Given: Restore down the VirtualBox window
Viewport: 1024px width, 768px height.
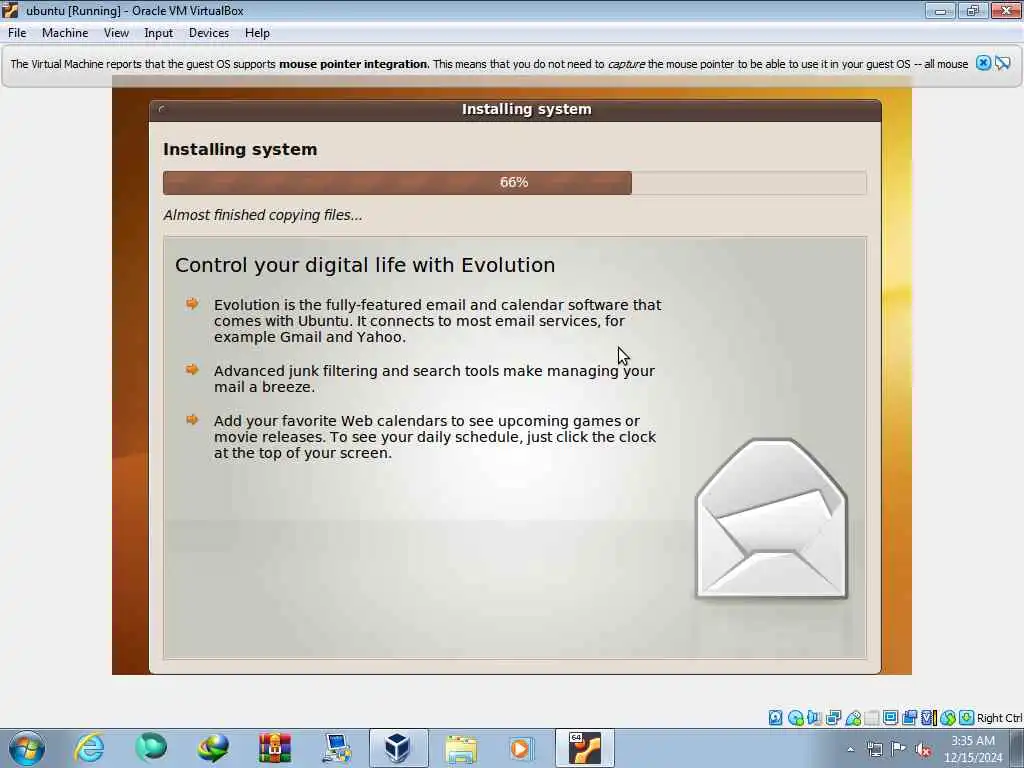Looking at the screenshot, I should [x=972, y=10].
